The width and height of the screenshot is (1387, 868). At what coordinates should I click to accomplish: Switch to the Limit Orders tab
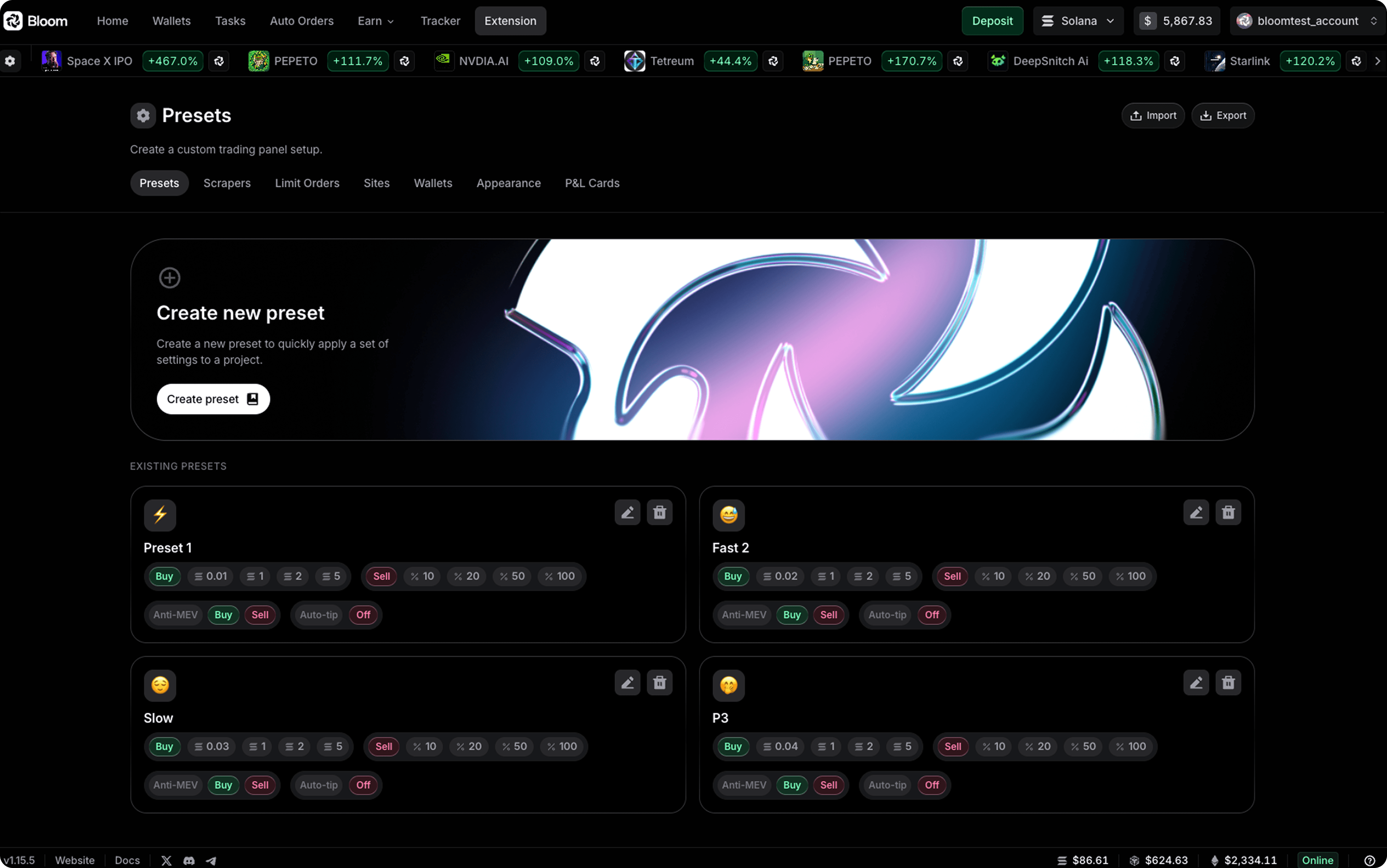pyautogui.click(x=307, y=183)
